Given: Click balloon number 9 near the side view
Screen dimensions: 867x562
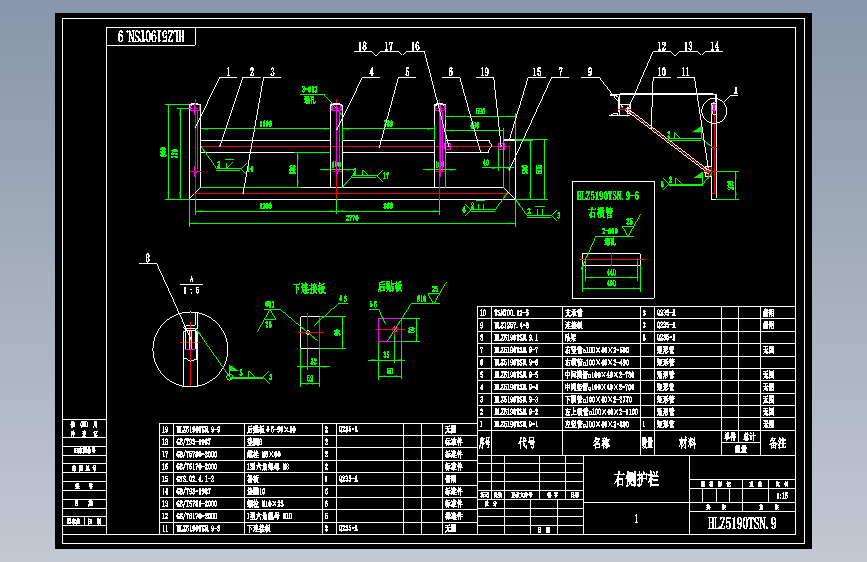Looking at the screenshot, I should [589, 72].
